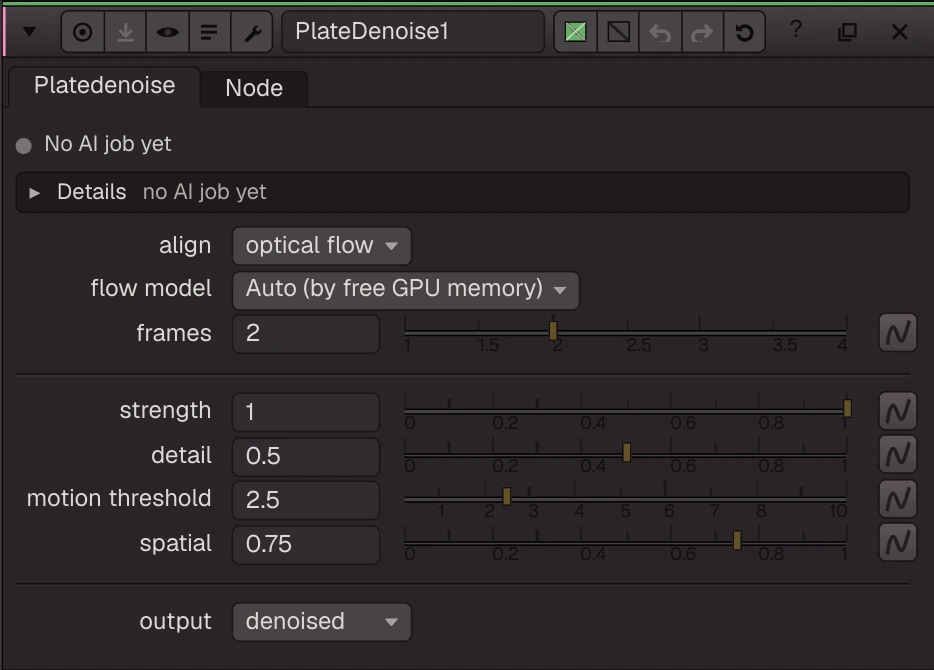
Task: Open animation menu for strength
Action: tap(898, 411)
